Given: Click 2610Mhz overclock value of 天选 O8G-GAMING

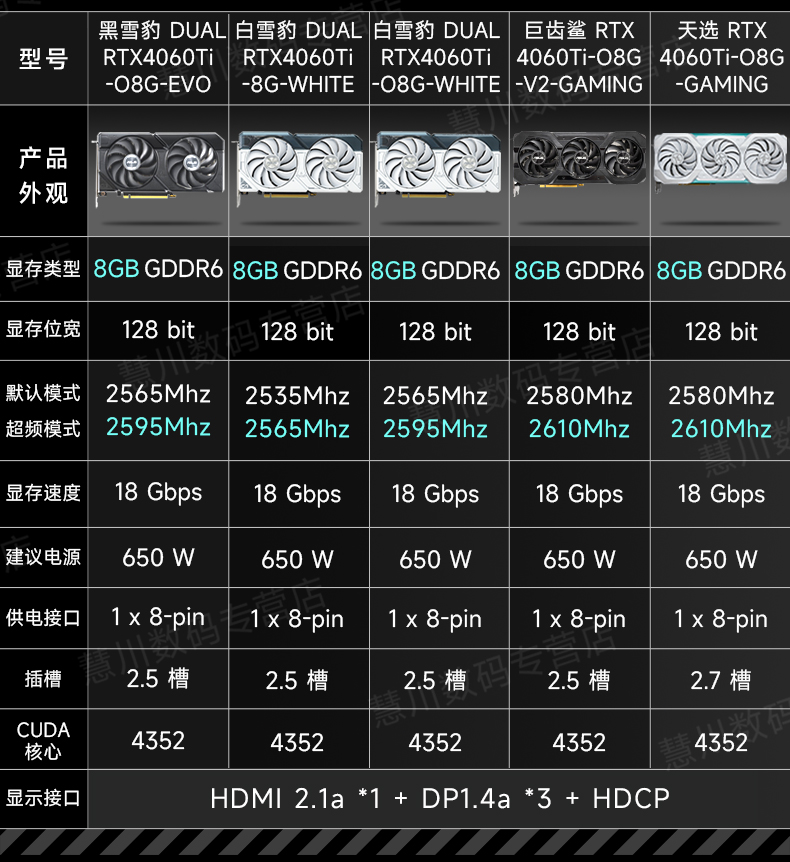Looking at the screenshot, I should click(x=721, y=429).
